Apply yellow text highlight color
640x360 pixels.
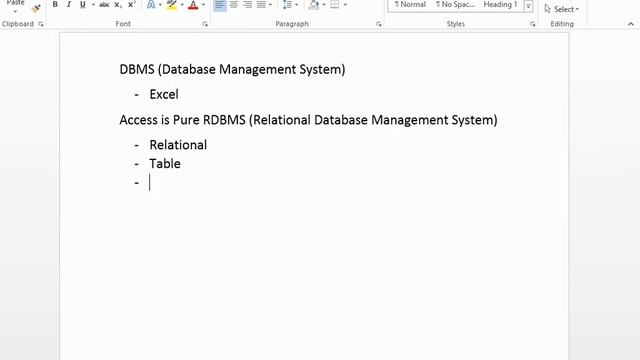point(172,4)
